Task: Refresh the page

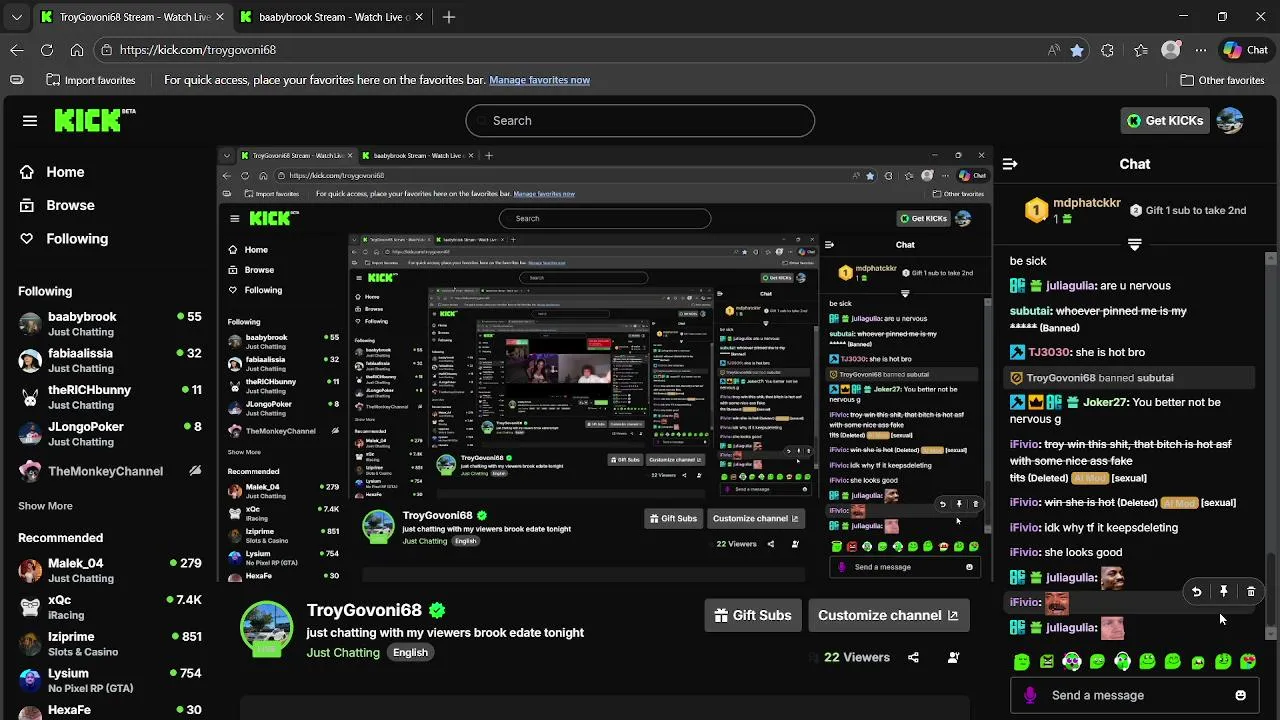Action: point(47,50)
